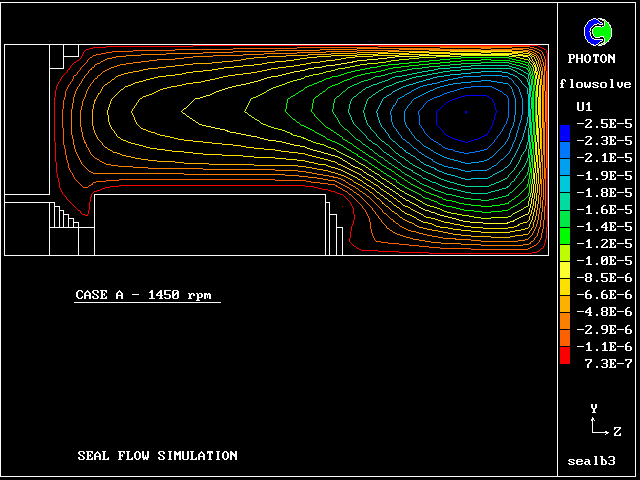Click the -1.0E-5 legend entry
The image size is (640, 480).
604,261
